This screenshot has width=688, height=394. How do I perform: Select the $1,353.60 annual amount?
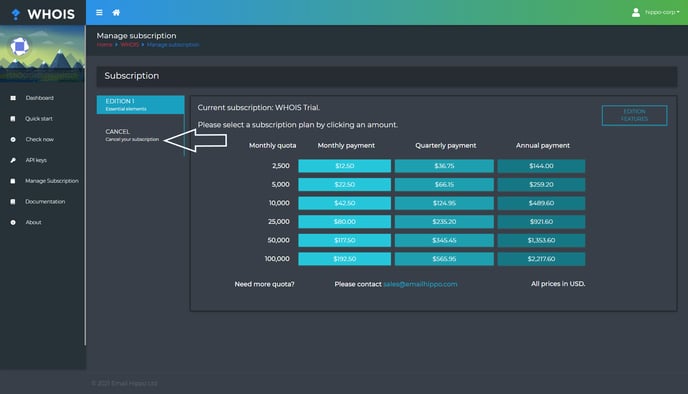click(541, 240)
